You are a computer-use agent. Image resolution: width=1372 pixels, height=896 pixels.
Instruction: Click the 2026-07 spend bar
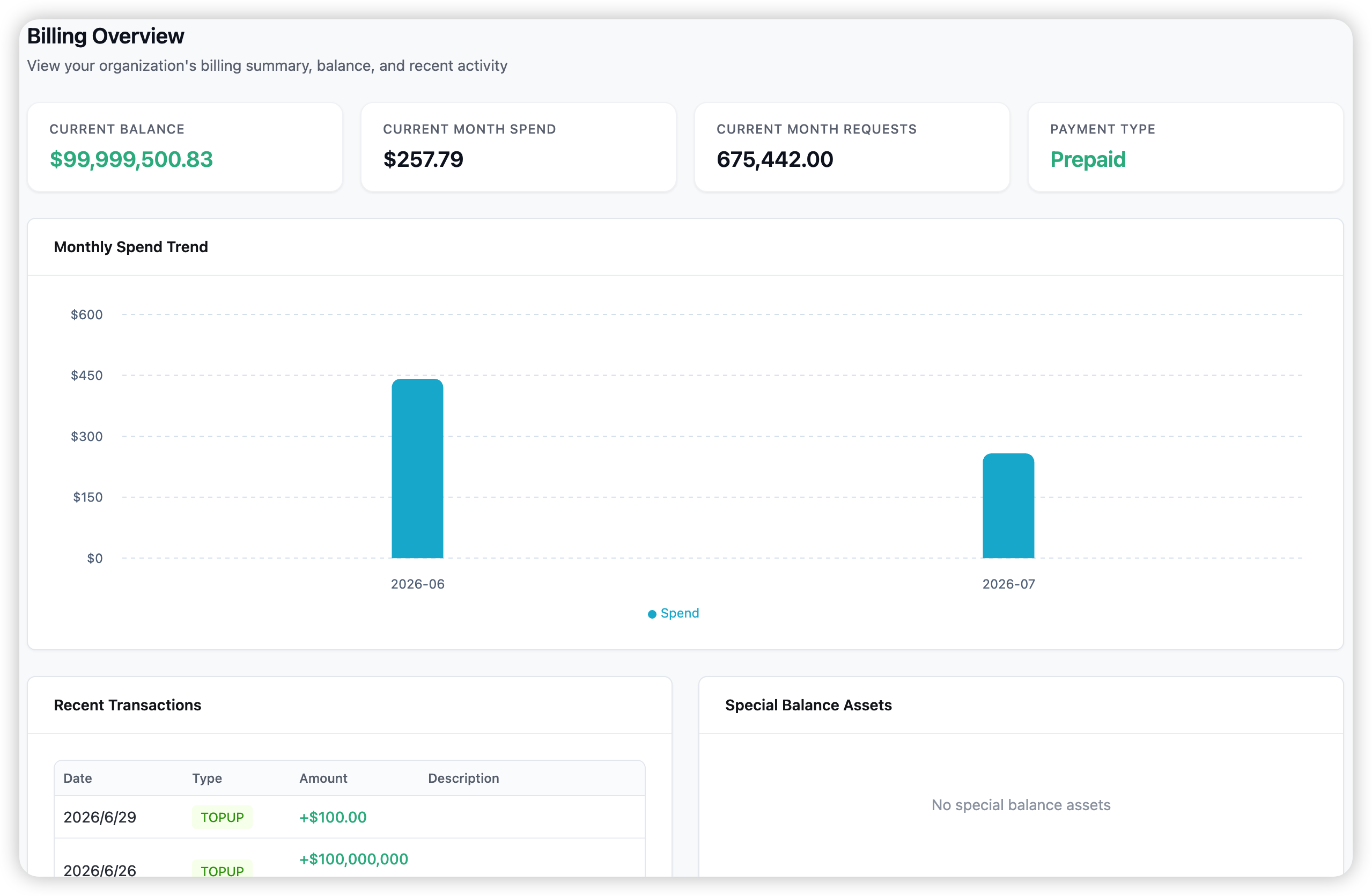tap(1008, 505)
